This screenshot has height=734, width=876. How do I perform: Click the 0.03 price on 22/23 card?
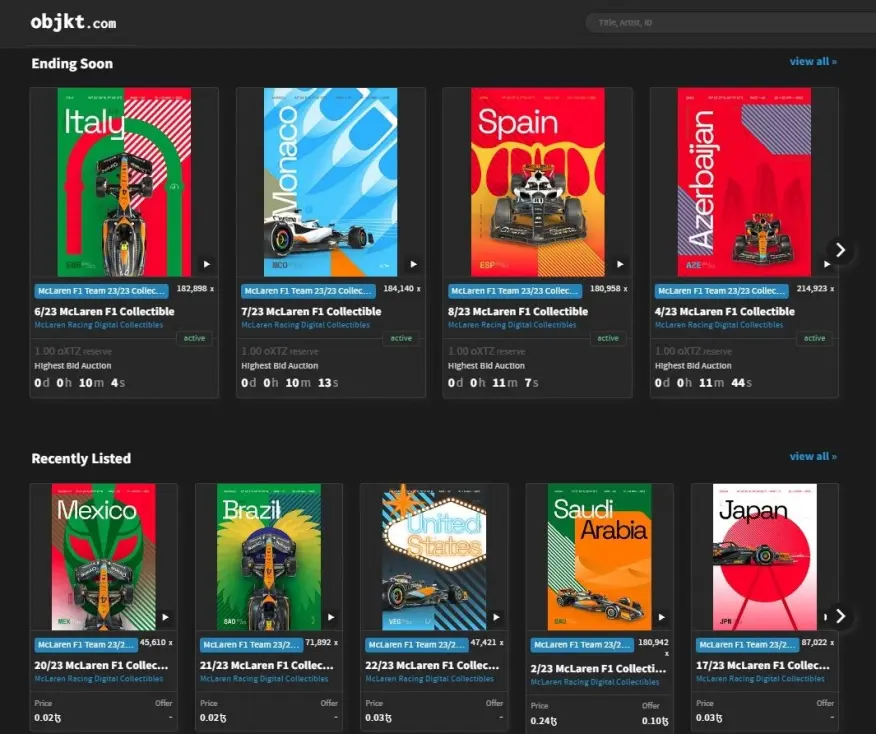378,717
